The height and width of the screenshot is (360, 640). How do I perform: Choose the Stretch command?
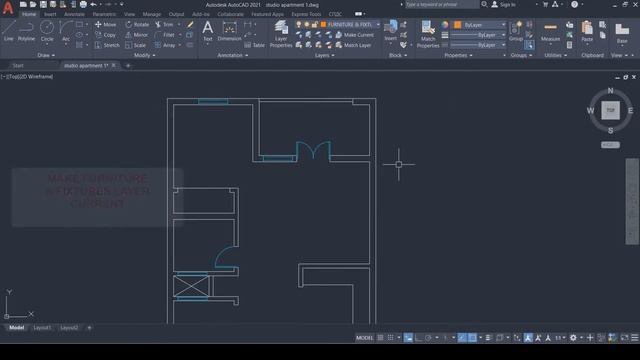coord(107,45)
